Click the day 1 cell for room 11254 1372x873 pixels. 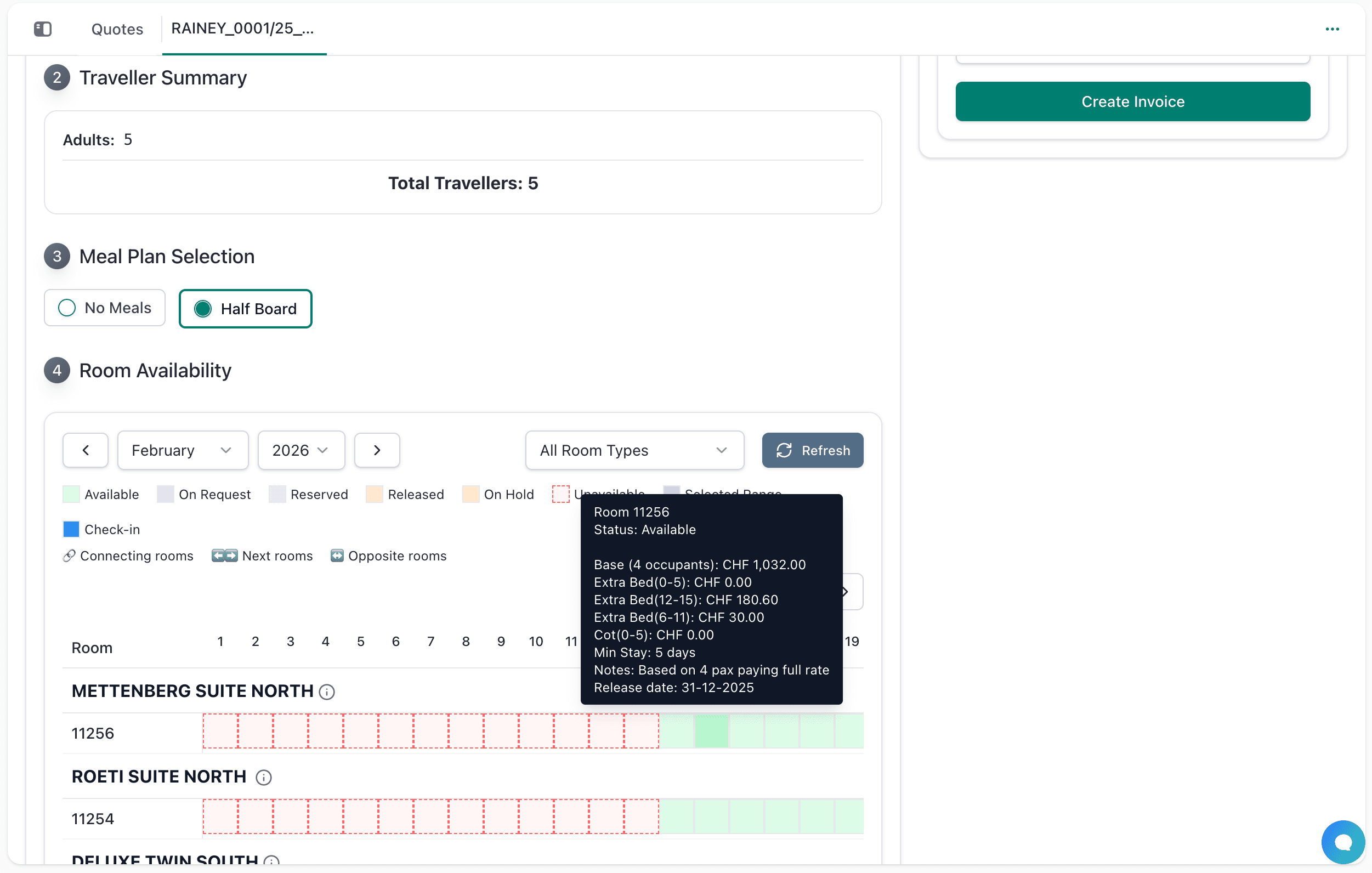click(x=220, y=817)
